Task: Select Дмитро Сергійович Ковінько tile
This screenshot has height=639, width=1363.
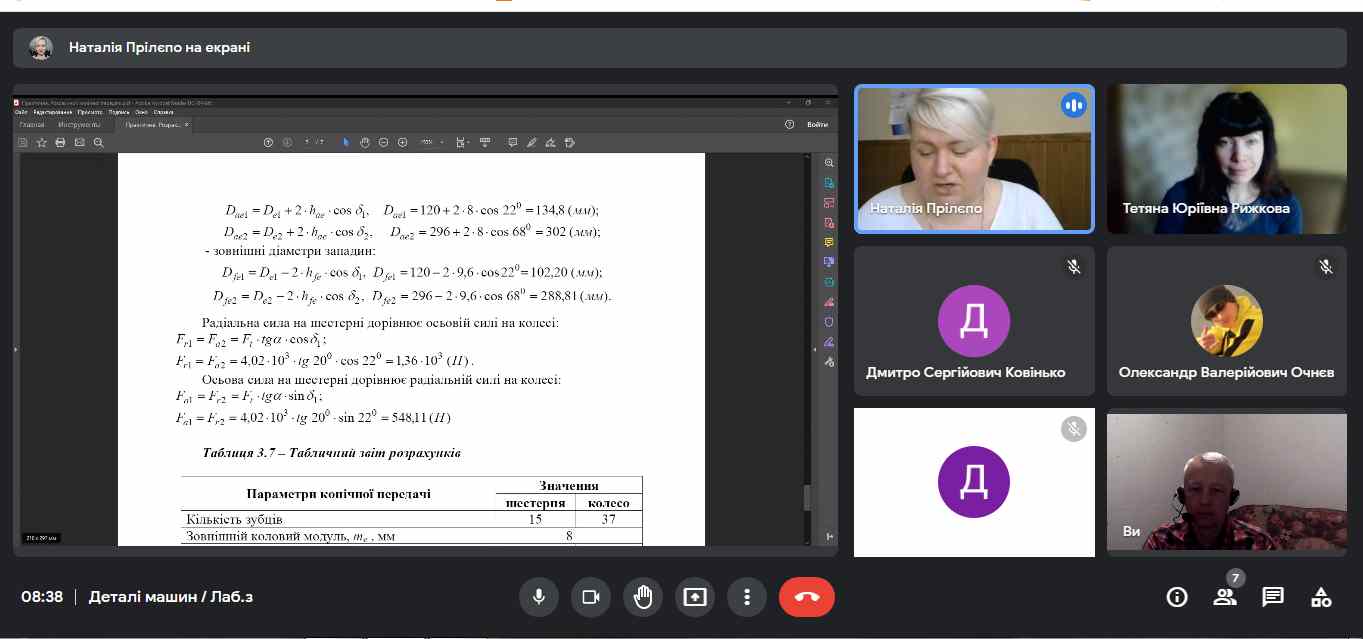Action: pos(974,321)
